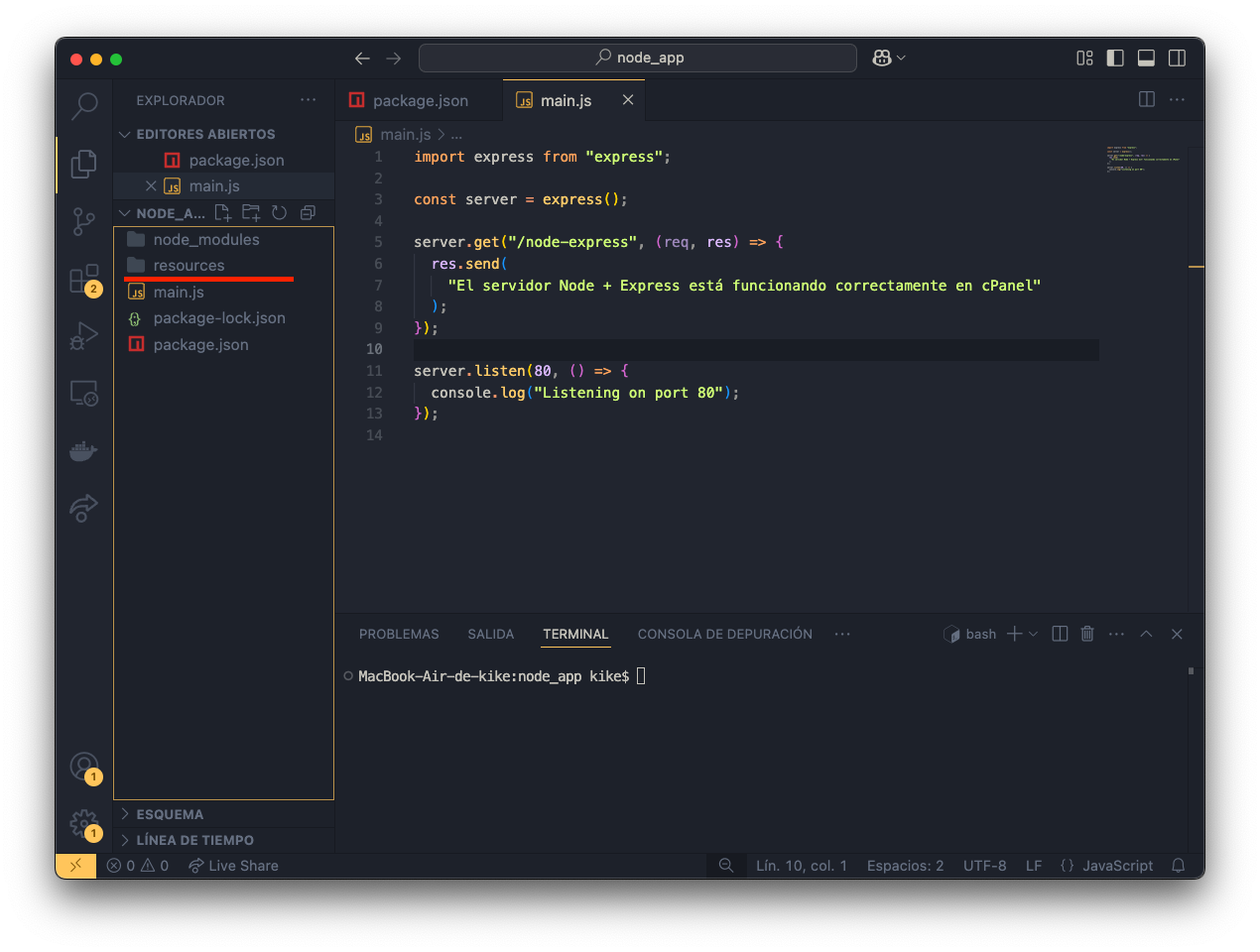
Task: Toggle the primary sidebar visibility
Action: (1115, 59)
